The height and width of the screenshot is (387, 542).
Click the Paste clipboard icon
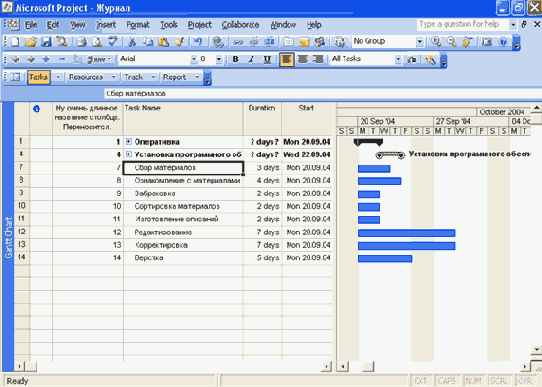(163, 42)
